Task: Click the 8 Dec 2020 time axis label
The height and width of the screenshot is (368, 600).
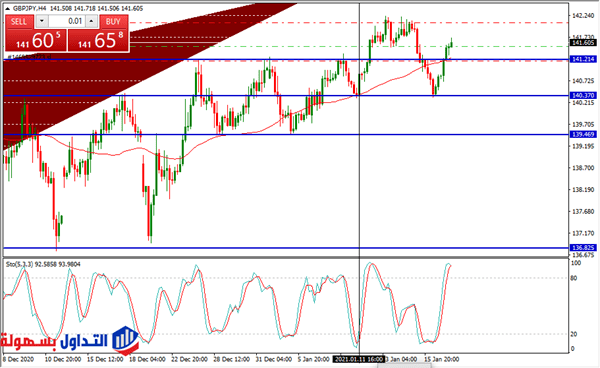Action: (18, 359)
